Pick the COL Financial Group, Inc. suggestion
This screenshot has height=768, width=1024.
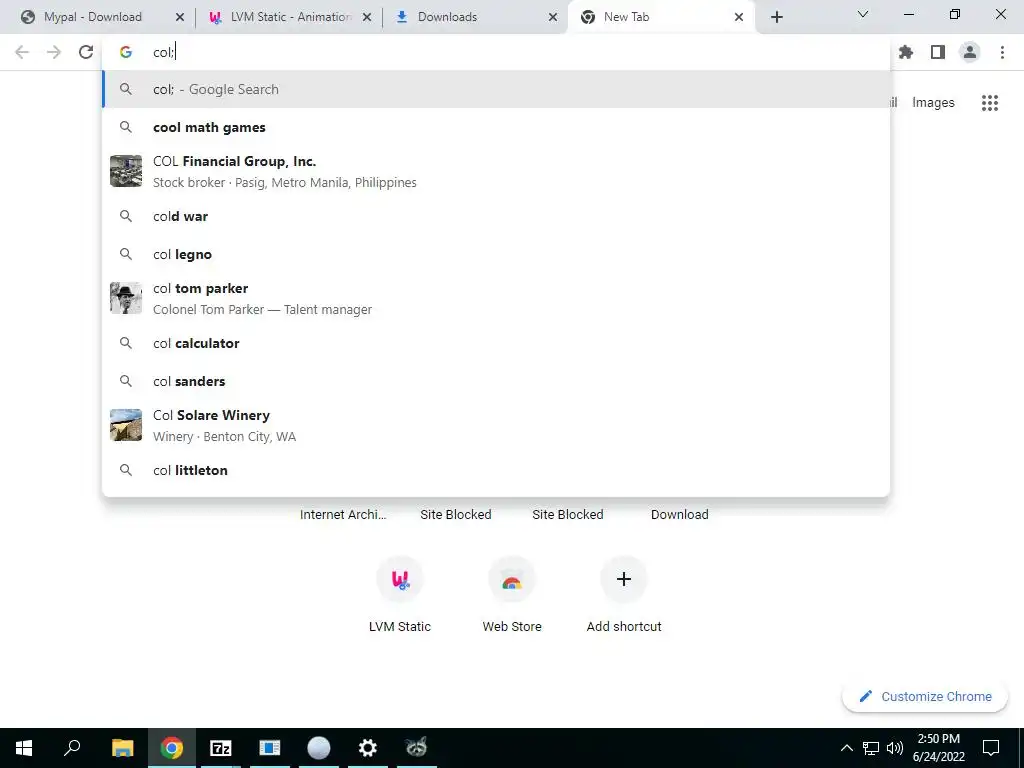coord(496,171)
